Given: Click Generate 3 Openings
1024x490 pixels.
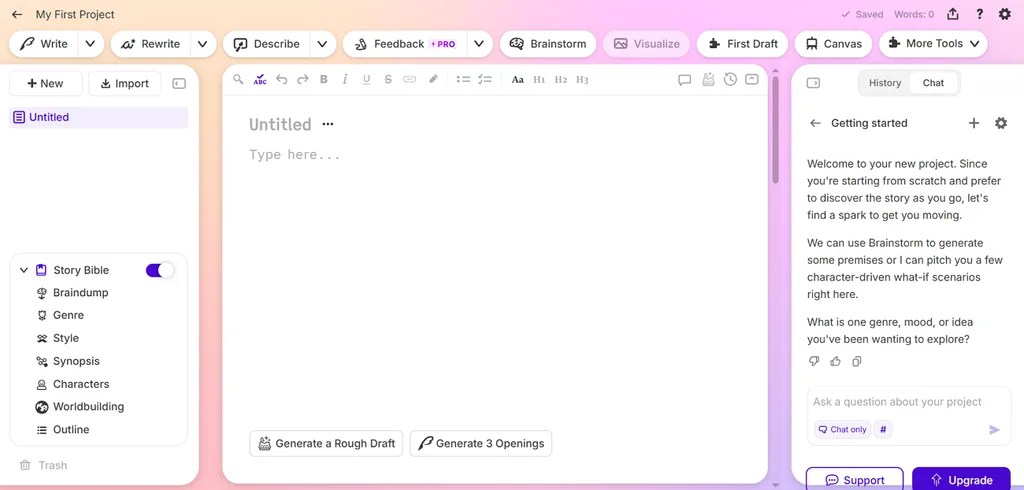Looking at the screenshot, I should 481,444.
